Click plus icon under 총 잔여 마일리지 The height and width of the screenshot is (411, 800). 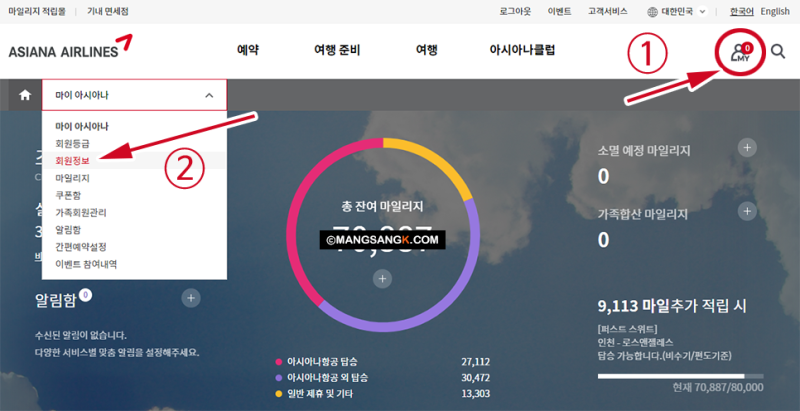click(x=382, y=279)
